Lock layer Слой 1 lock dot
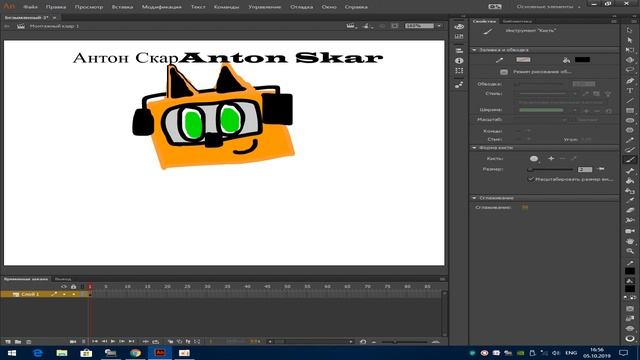640x360 pixels. [73, 294]
